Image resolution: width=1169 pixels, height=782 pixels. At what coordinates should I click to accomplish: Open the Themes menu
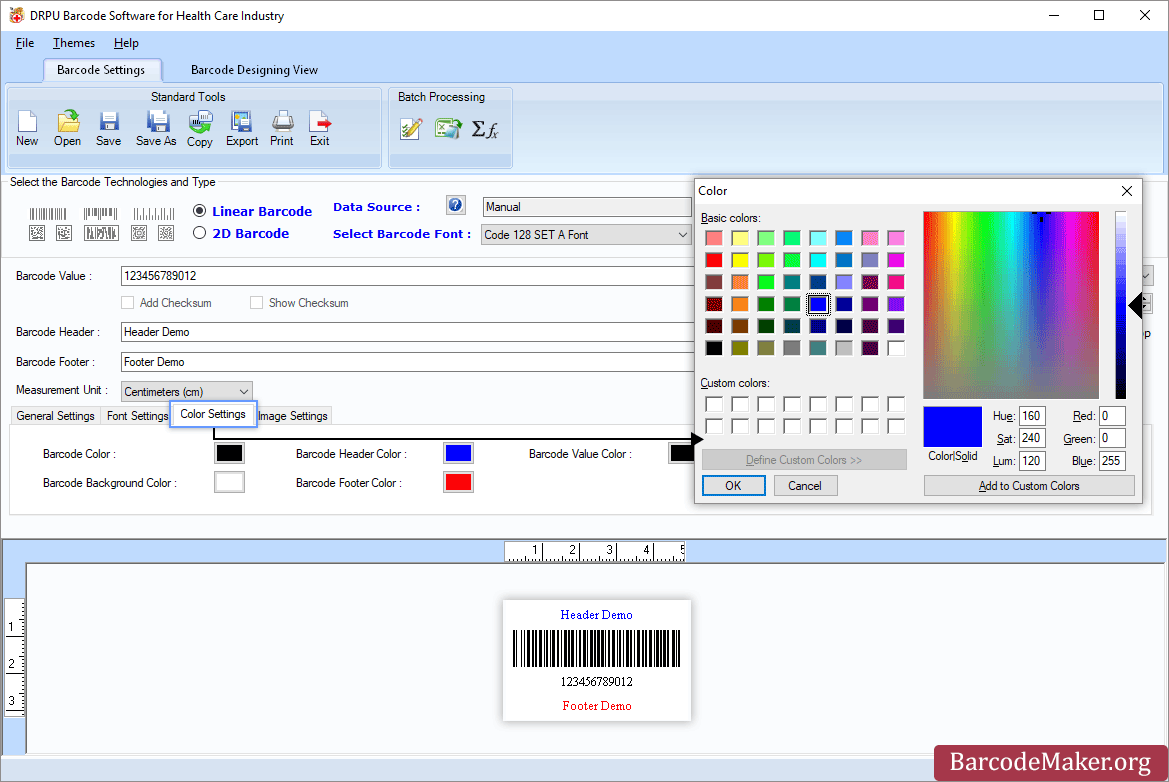(74, 43)
